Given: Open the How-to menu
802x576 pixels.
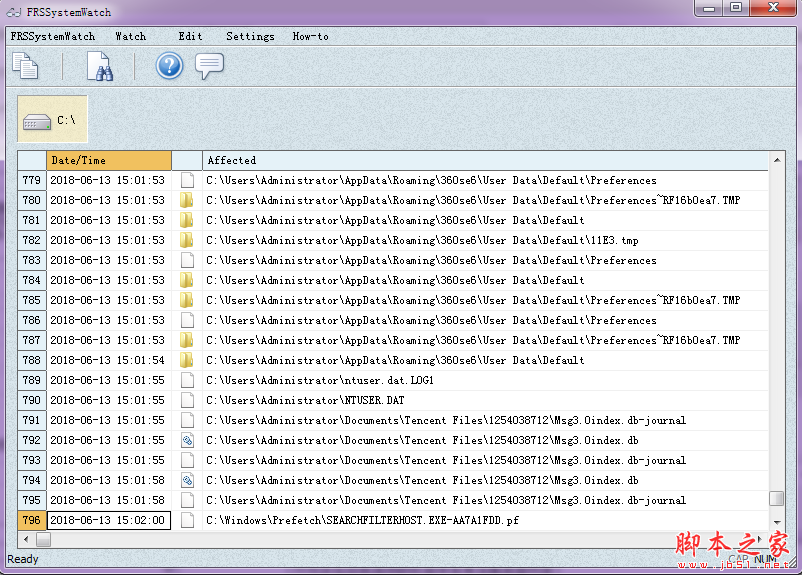Looking at the screenshot, I should click(x=310, y=36).
